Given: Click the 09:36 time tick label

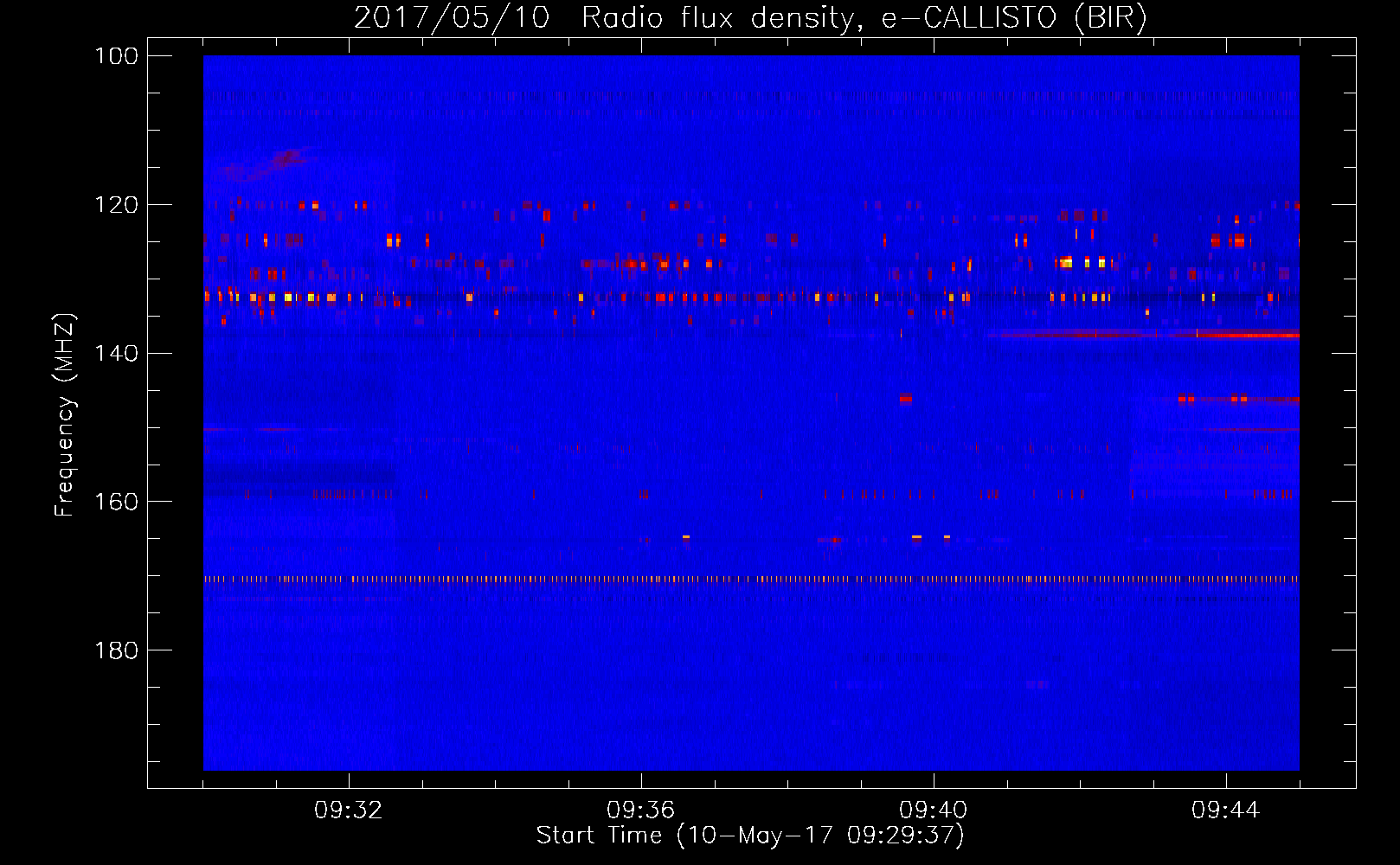Looking at the screenshot, I should [x=641, y=811].
